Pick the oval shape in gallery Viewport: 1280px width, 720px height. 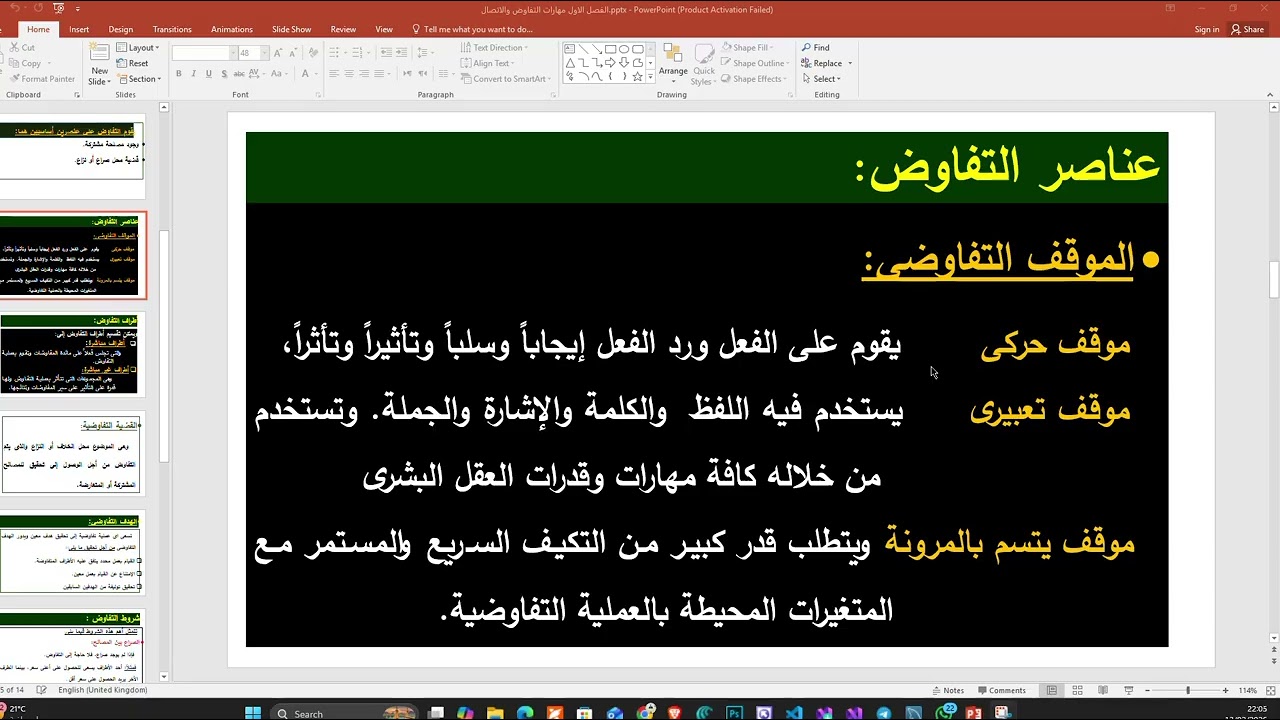pyautogui.click(x=624, y=49)
